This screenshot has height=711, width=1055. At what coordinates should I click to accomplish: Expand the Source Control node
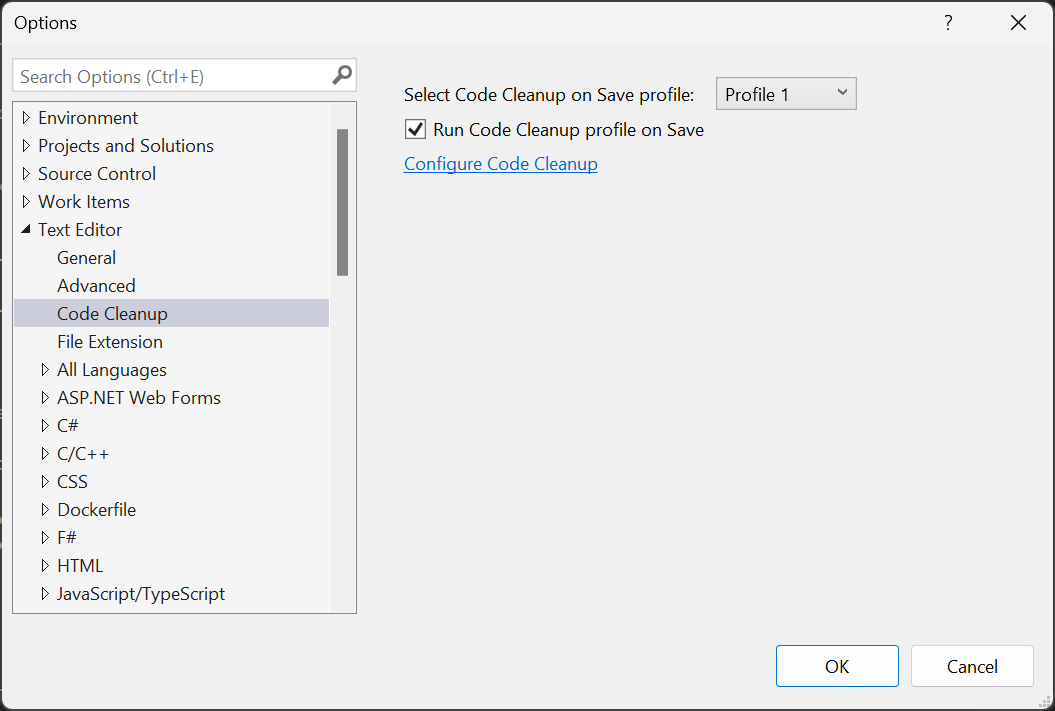(x=26, y=174)
